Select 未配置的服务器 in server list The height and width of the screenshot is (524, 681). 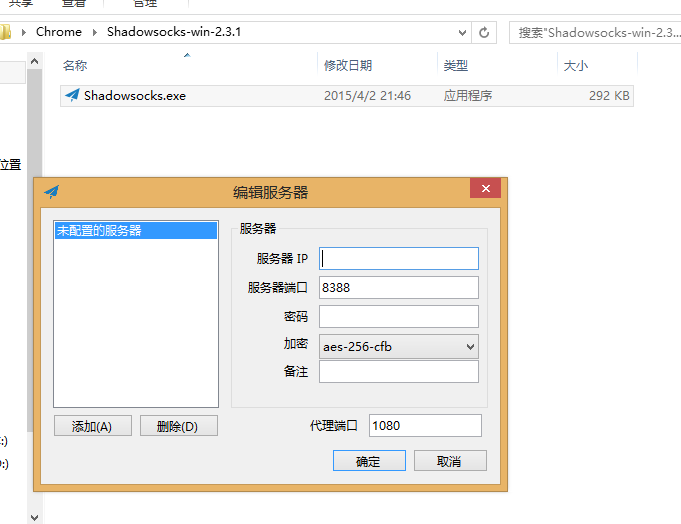[136, 231]
